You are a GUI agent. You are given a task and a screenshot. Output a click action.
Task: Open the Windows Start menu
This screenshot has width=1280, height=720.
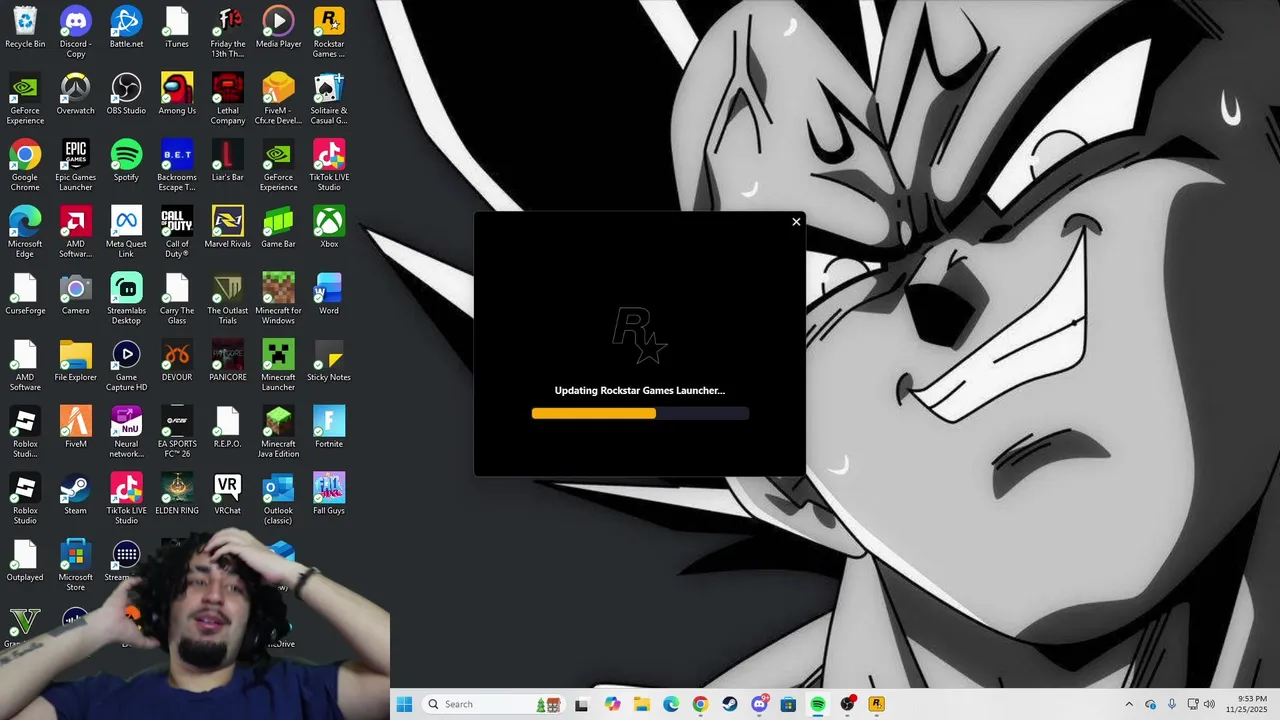point(404,704)
